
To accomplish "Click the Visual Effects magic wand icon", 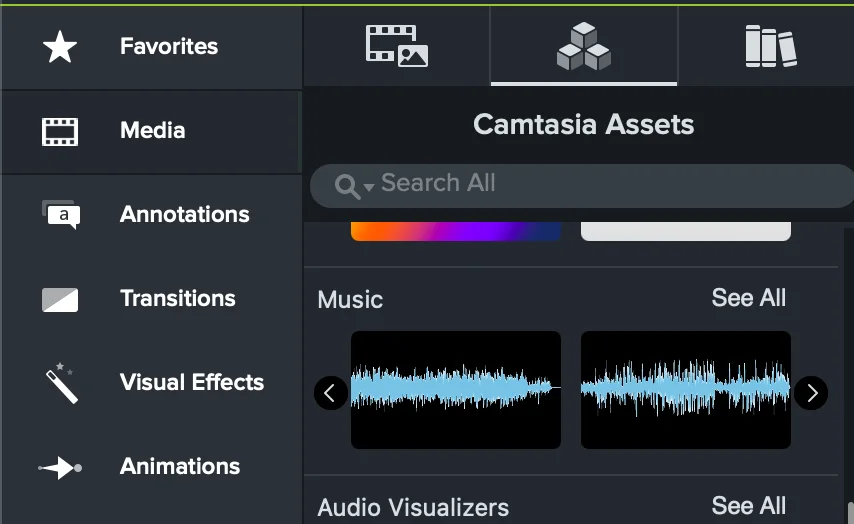I will click(x=62, y=383).
